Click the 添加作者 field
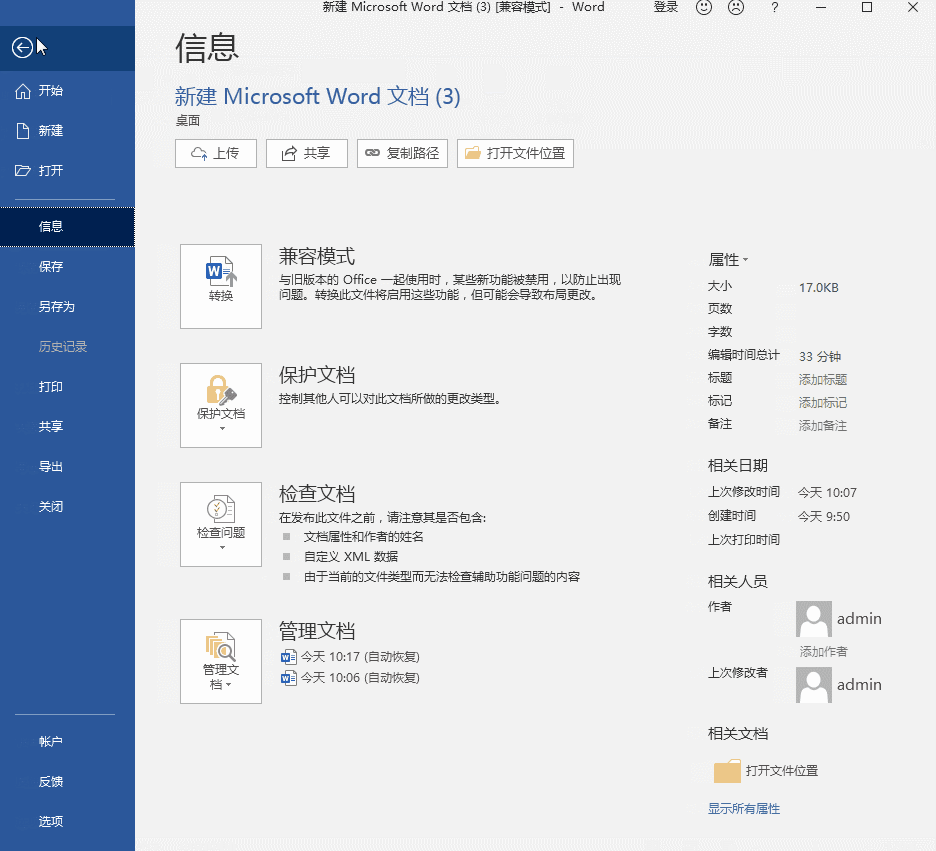The width and height of the screenshot is (936, 851). pos(824,652)
